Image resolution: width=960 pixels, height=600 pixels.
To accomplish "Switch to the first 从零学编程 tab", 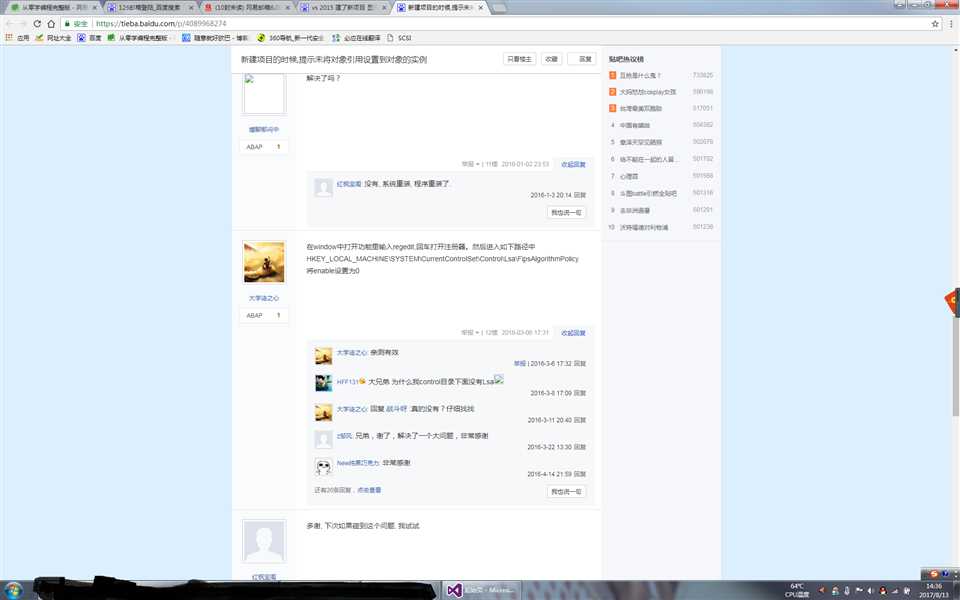I will pyautogui.click(x=53, y=7).
